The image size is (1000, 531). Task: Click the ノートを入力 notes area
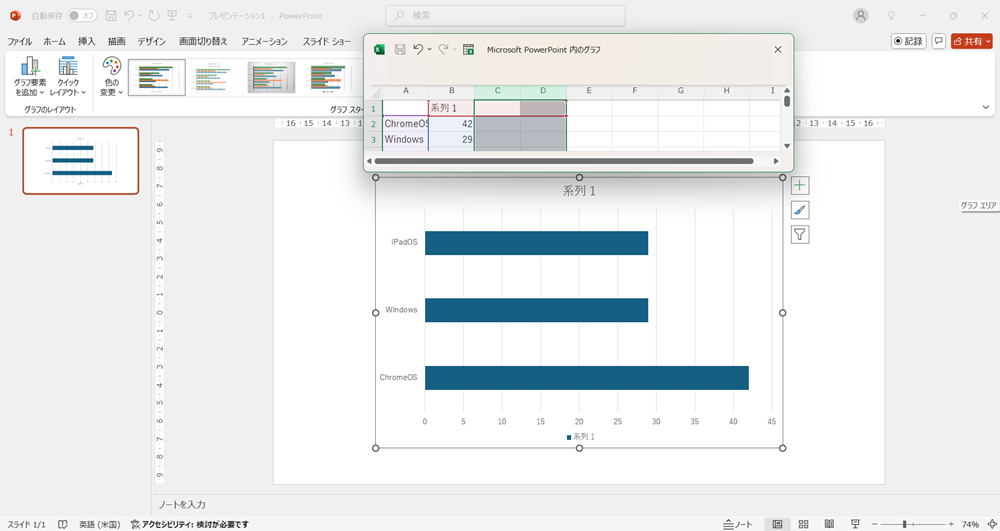pyautogui.click(x=182, y=504)
